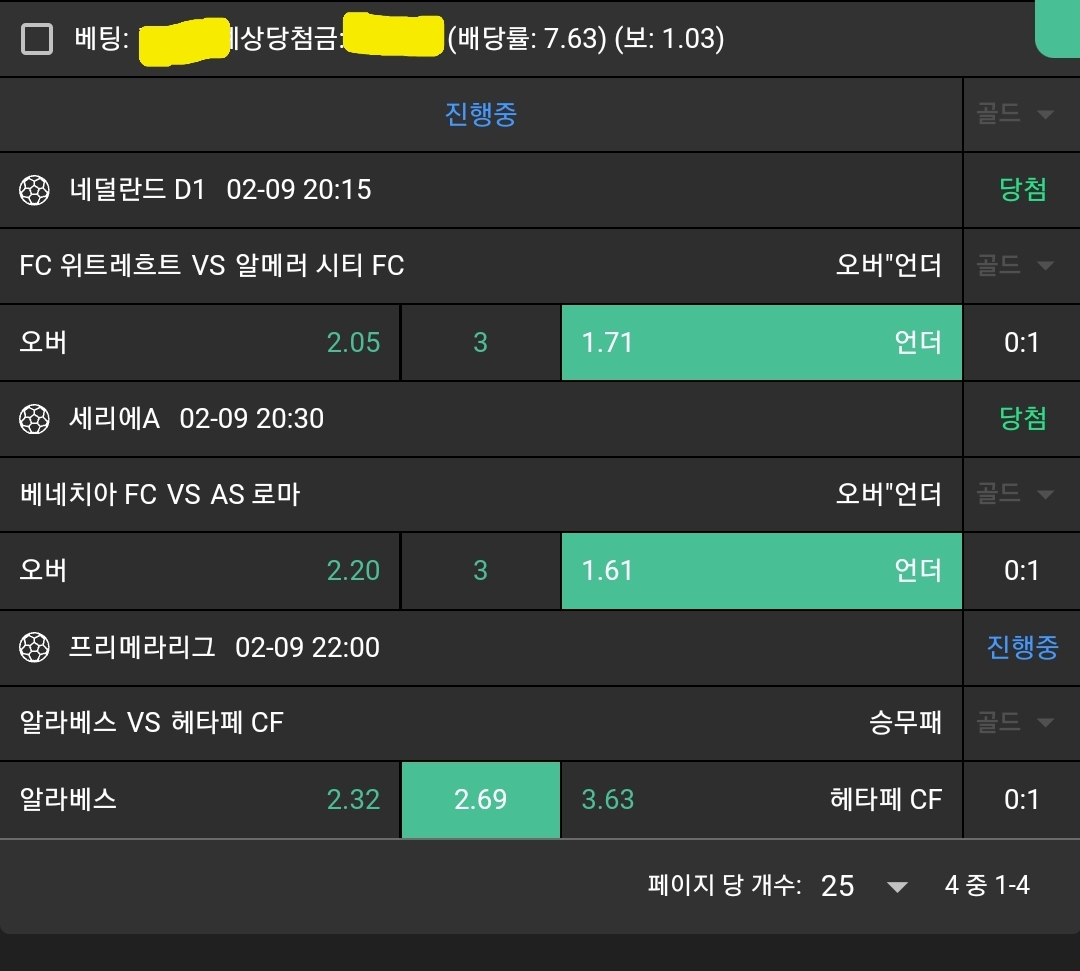Open the 골드 dropdown in the top header row
This screenshot has width=1080, height=971.
(1015, 114)
